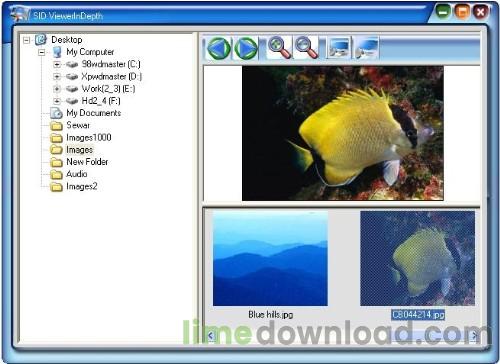The height and width of the screenshot is (364, 500).
Task: Expand the Hd2_4 (F:) drive node
Action: [57, 101]
